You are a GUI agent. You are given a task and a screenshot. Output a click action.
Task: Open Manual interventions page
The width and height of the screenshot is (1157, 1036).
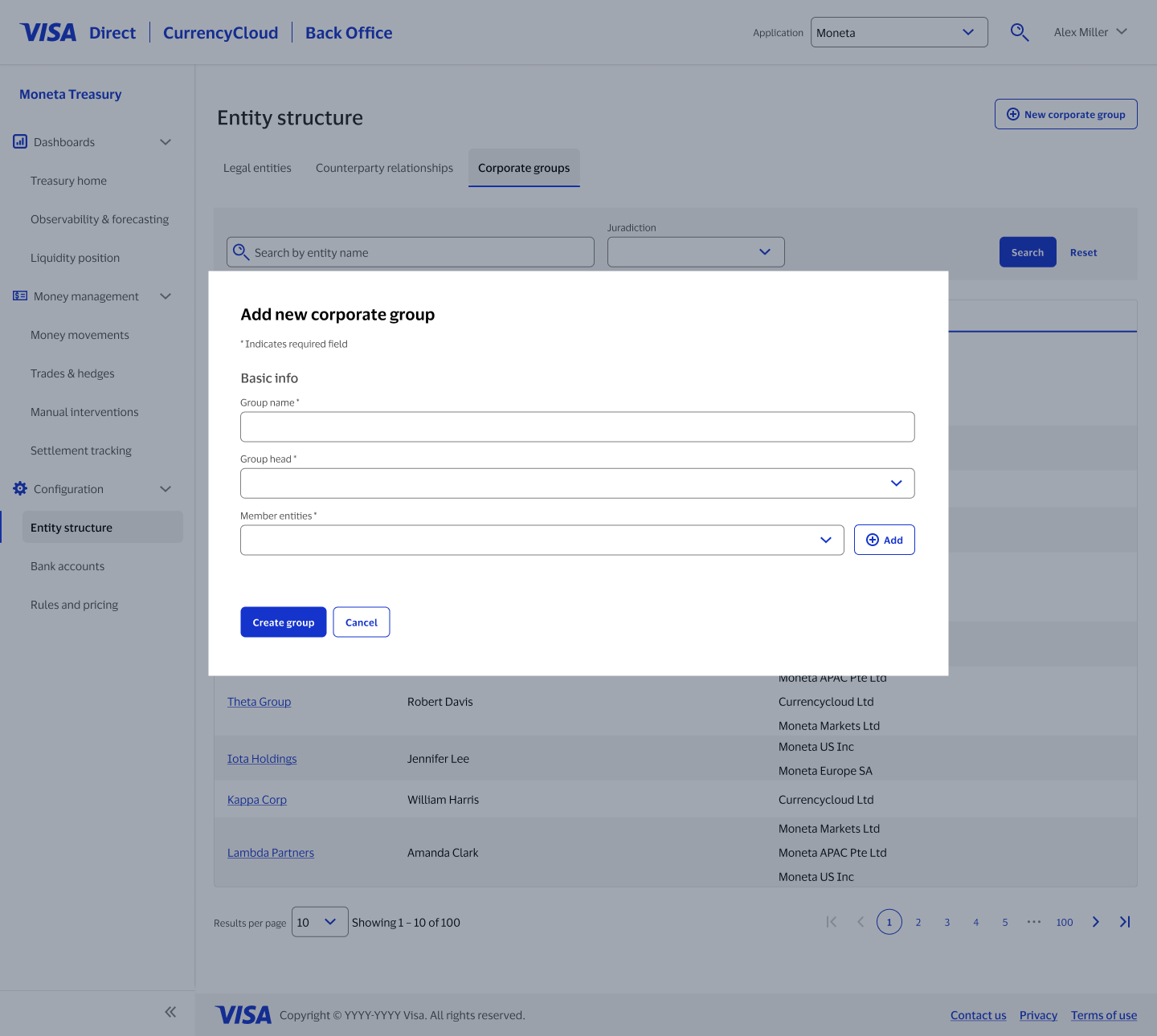tap(84, 412)
